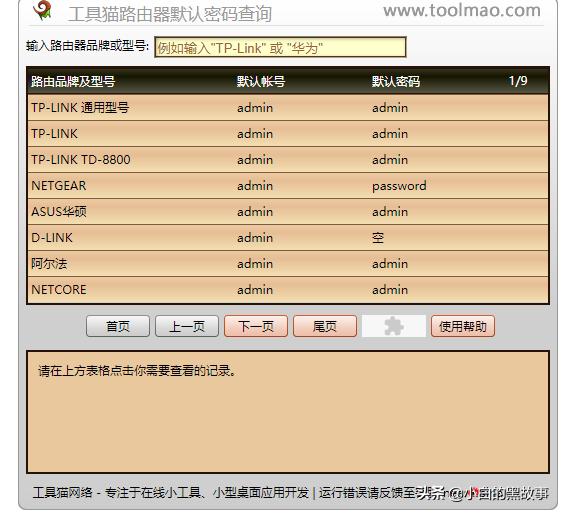
Task: Click the 路由品牌及型号 column header
Action: (x=73, y=81)
